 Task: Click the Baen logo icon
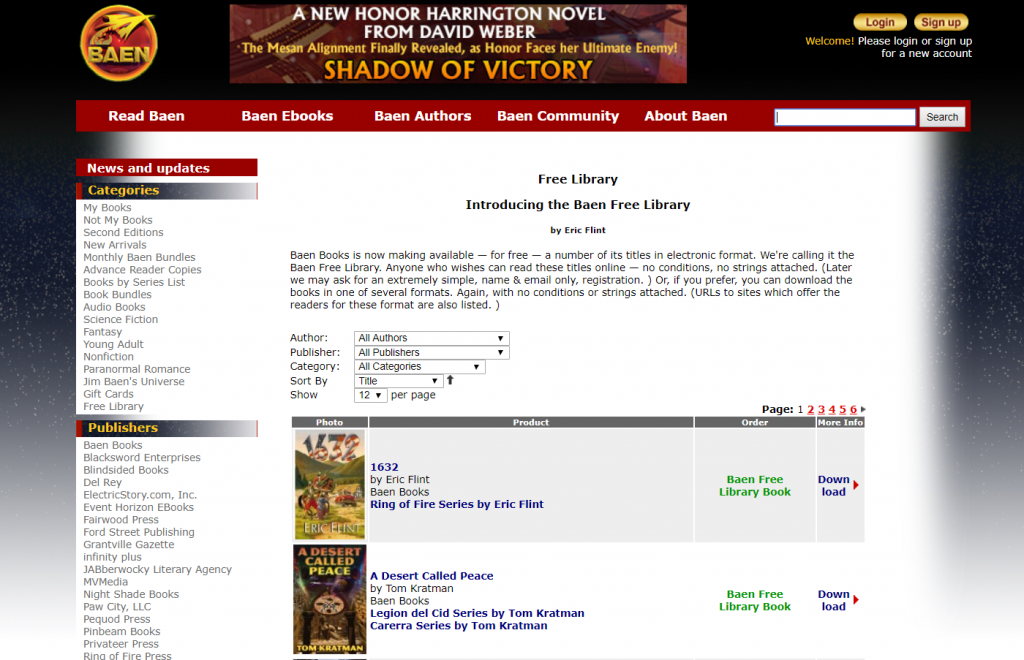[x=119, y=44]
